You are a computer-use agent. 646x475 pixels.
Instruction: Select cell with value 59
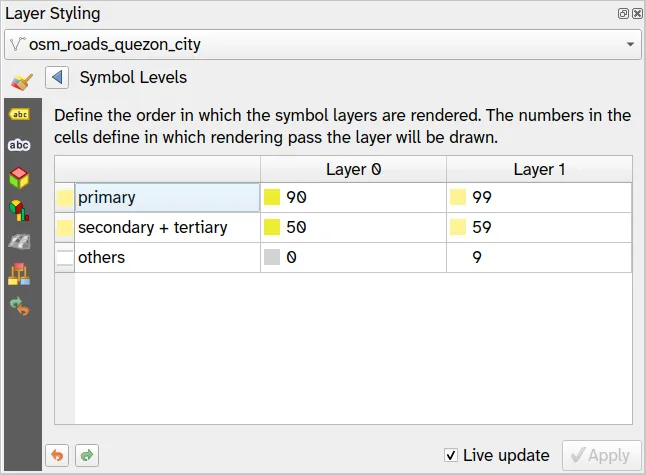pyautogui.click(x=539, y=227)
